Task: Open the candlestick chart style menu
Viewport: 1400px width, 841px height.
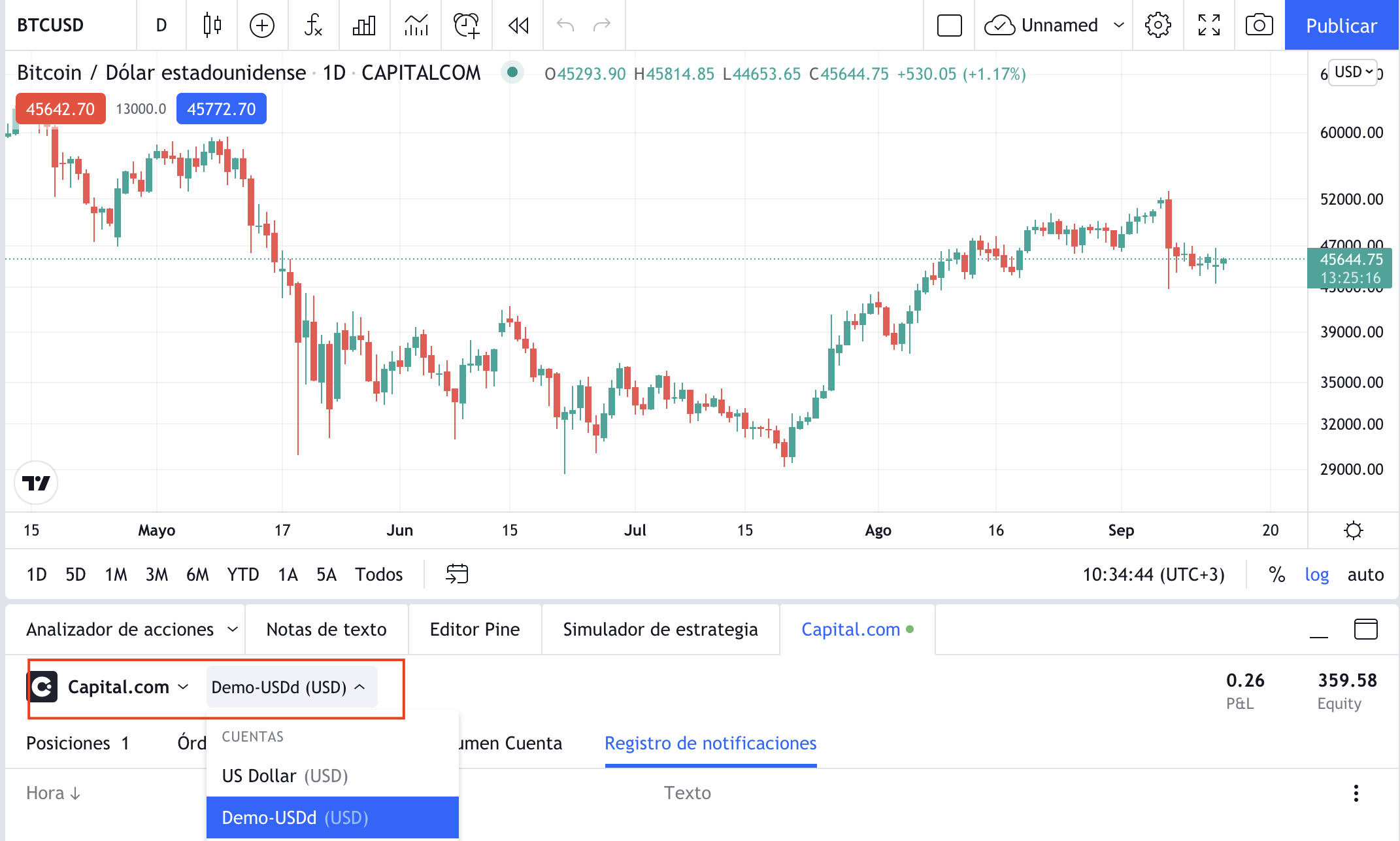Action: [x=212, y=26]
